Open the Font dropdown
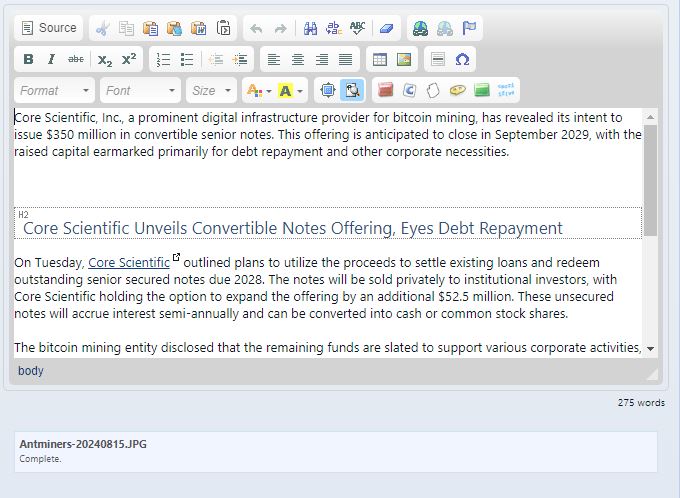 pyautogui.click(x=140, y=90)
